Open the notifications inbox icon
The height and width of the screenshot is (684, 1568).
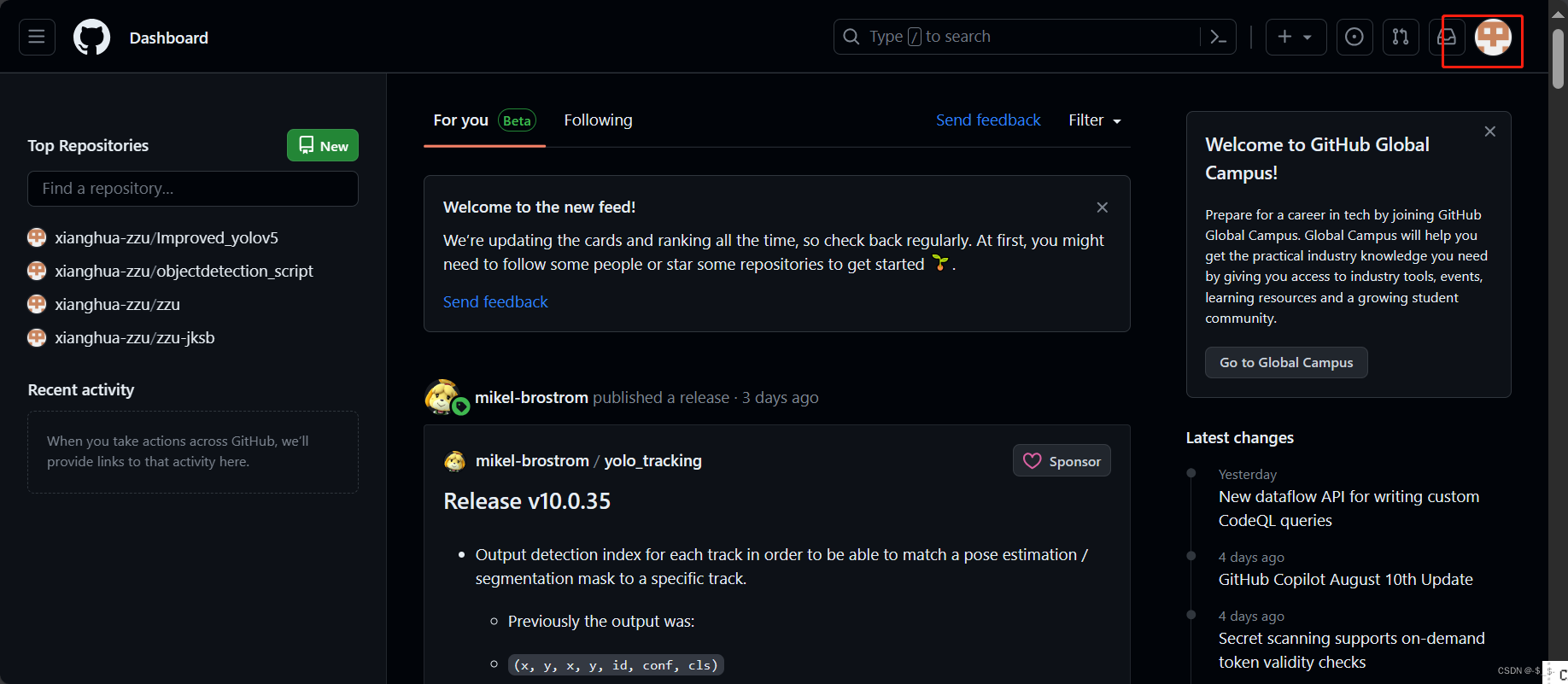point(1447,37)
